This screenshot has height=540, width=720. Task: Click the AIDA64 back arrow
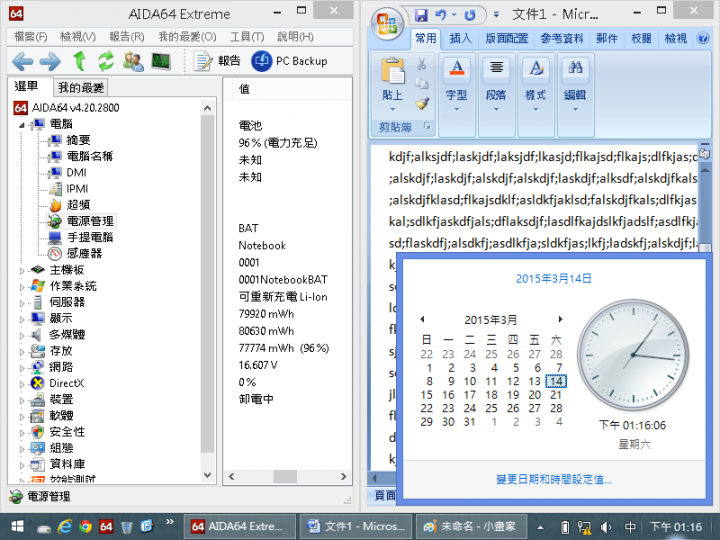coord(22,61)
